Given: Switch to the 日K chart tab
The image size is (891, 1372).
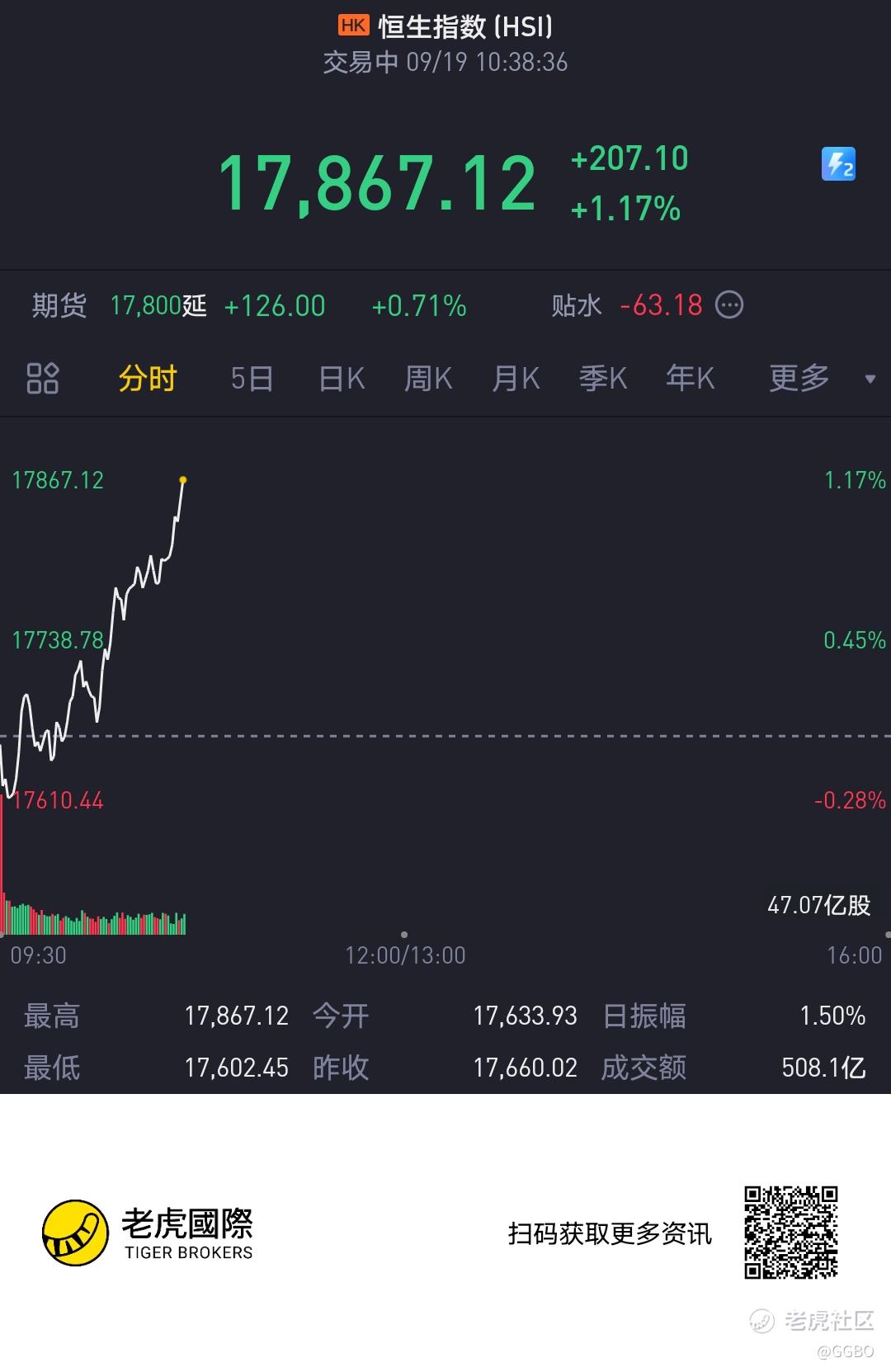Looking at the screenshot, I should tap(342, 379).
